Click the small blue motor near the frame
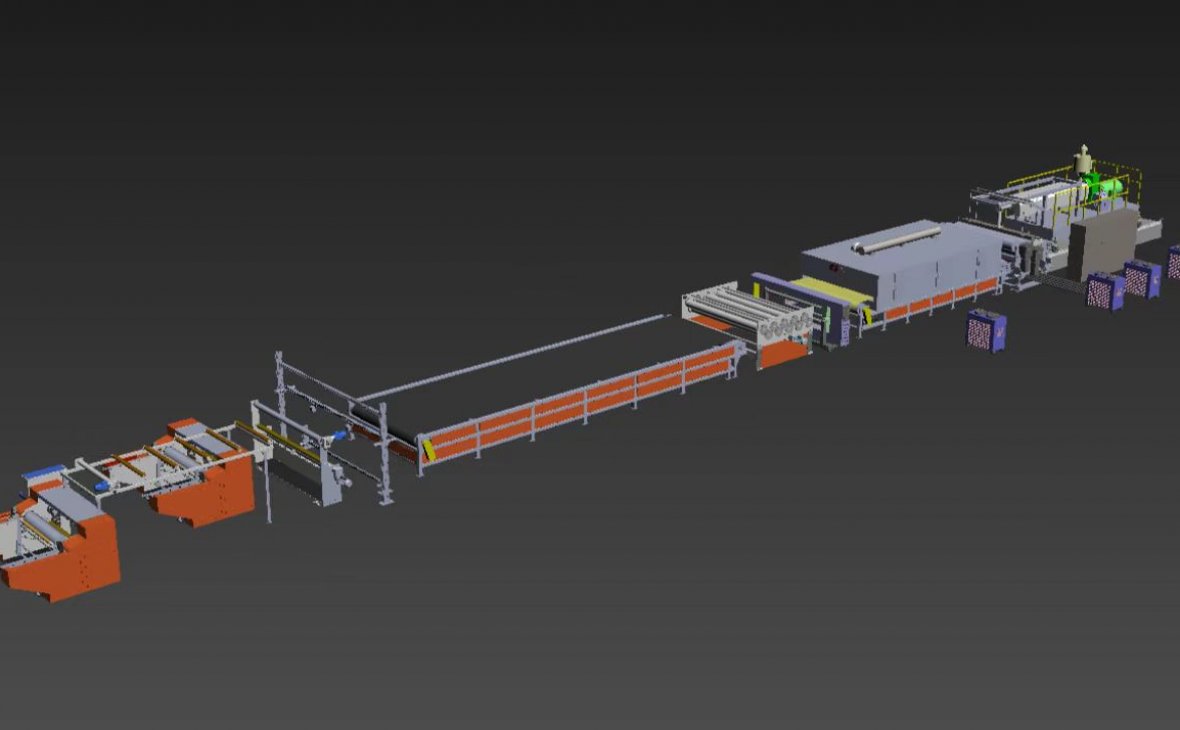This screenshot has width=1180, height=730. point(339,435)
